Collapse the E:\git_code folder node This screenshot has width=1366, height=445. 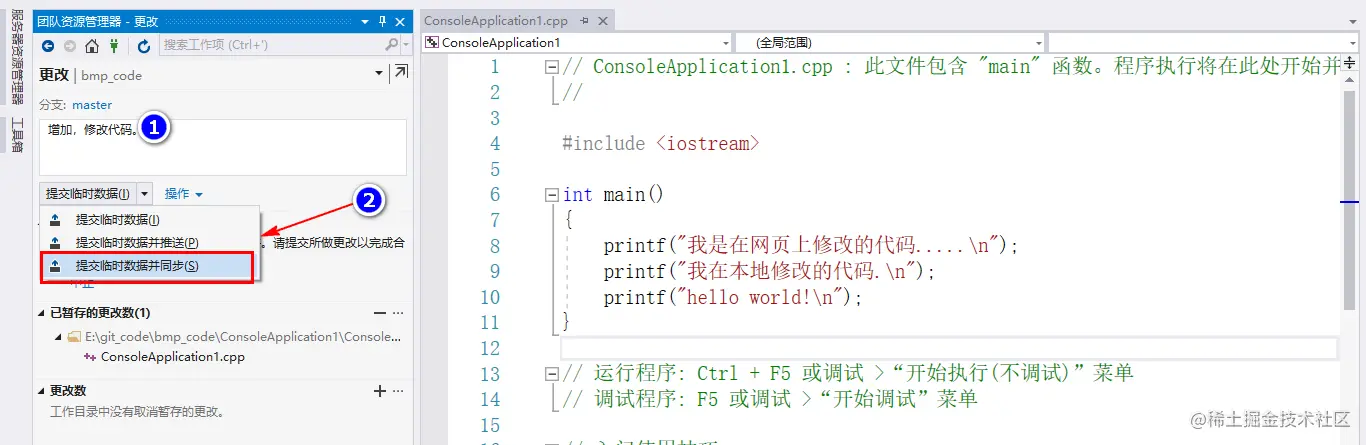(x=58, y=337)
